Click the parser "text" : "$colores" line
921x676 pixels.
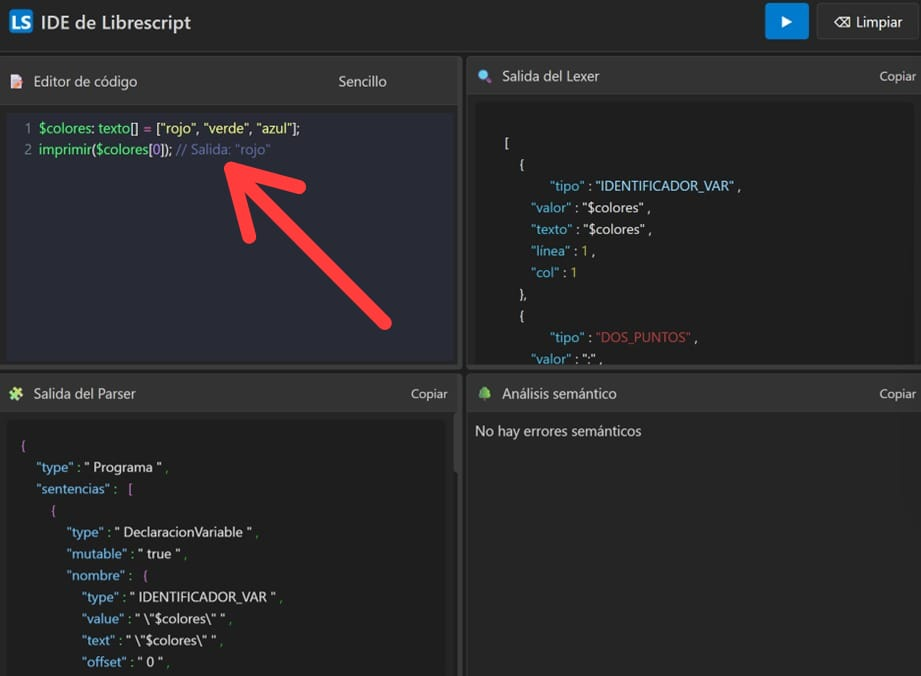tap(152, 640)
